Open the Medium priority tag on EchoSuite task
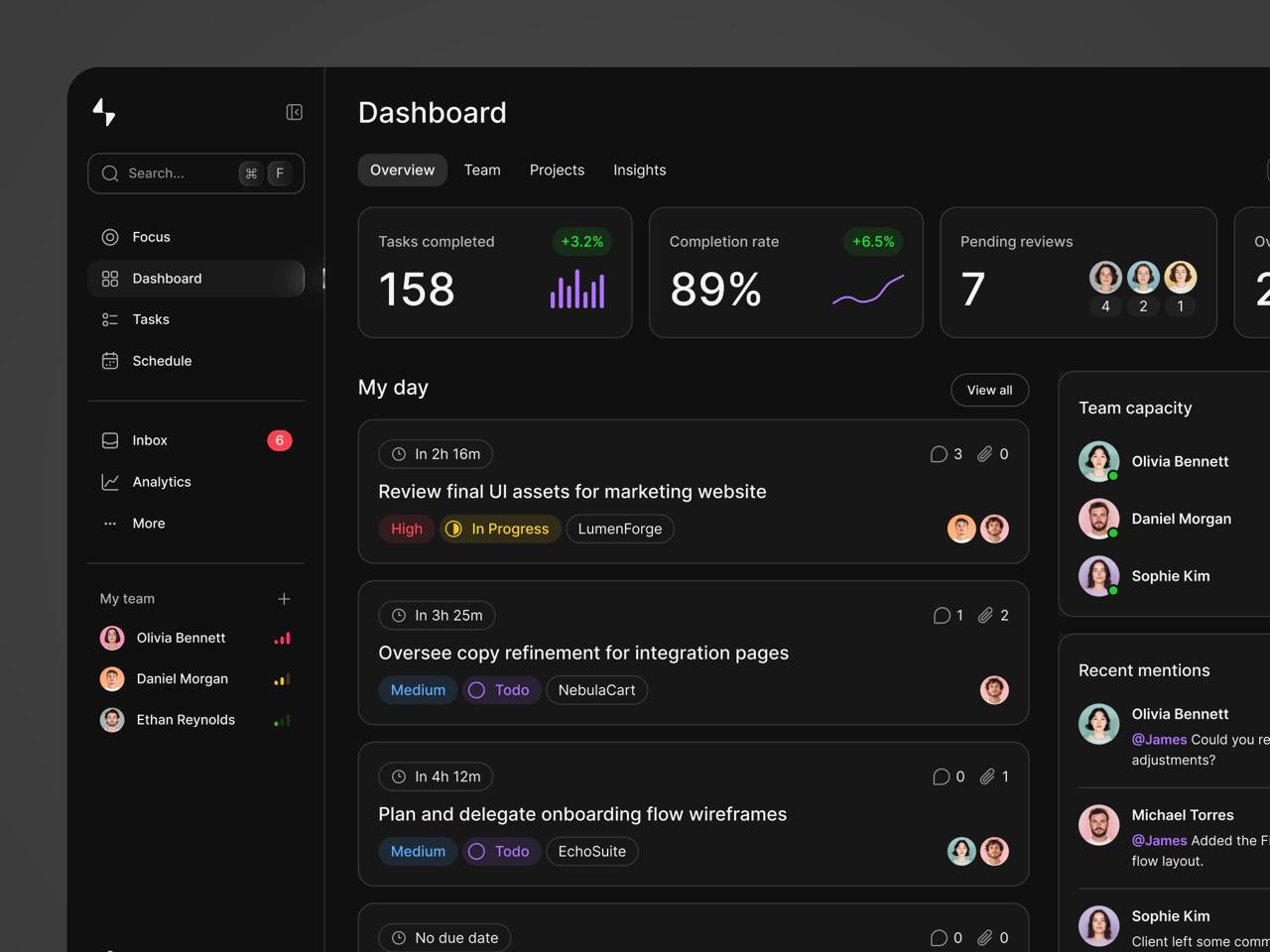The width and height of the screenshot is (1270, 952). pyautogui.click(x=417, y=852)
